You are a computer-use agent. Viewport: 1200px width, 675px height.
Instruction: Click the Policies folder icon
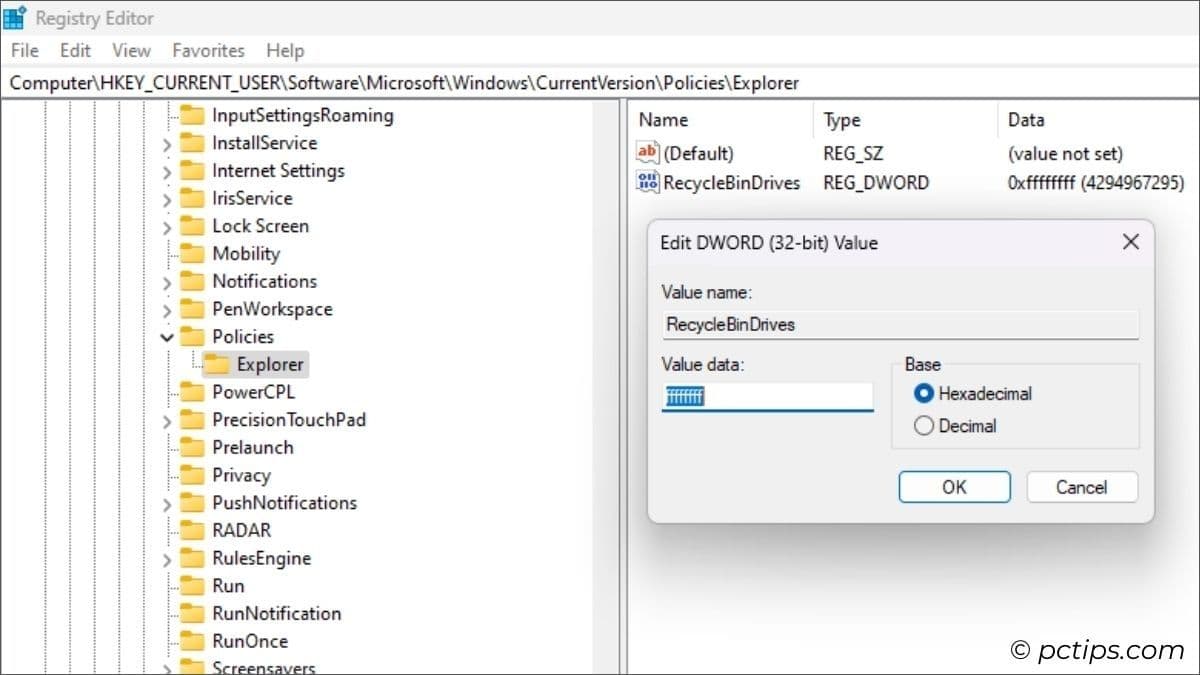pos(192,337)
